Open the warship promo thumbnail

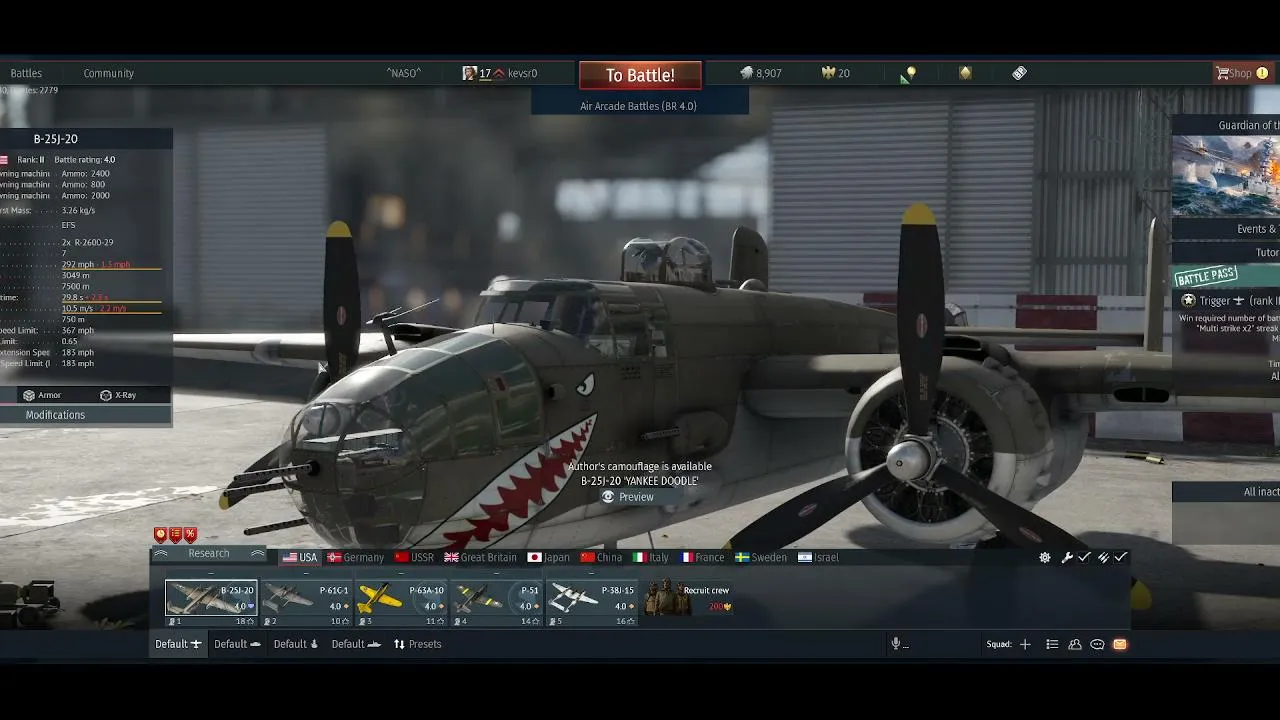tap(1227, 176)
